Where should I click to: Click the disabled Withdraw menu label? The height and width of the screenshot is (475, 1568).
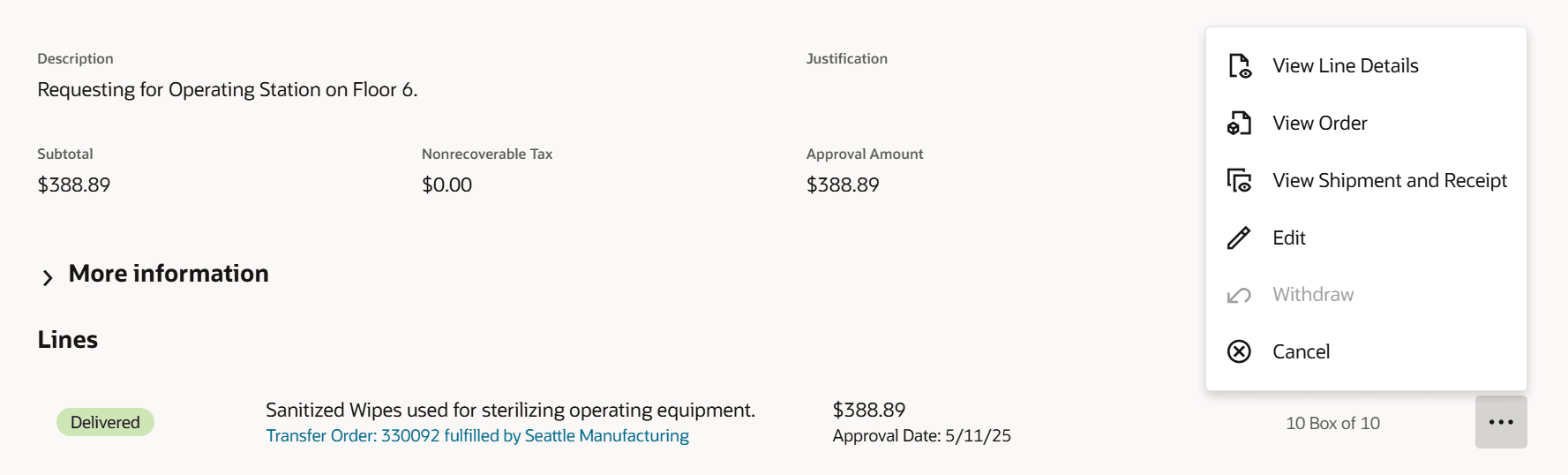[x=1312, y=295]
